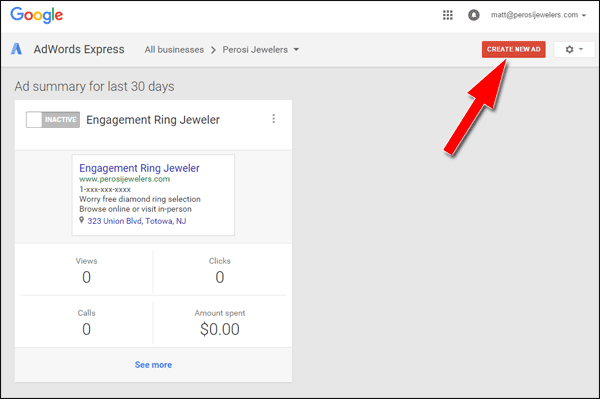Image resolution: width=600 pixels, height=399 pixels.
Task: Expand the matt@perosijewelers.com account menu
Action: point(539,15)
